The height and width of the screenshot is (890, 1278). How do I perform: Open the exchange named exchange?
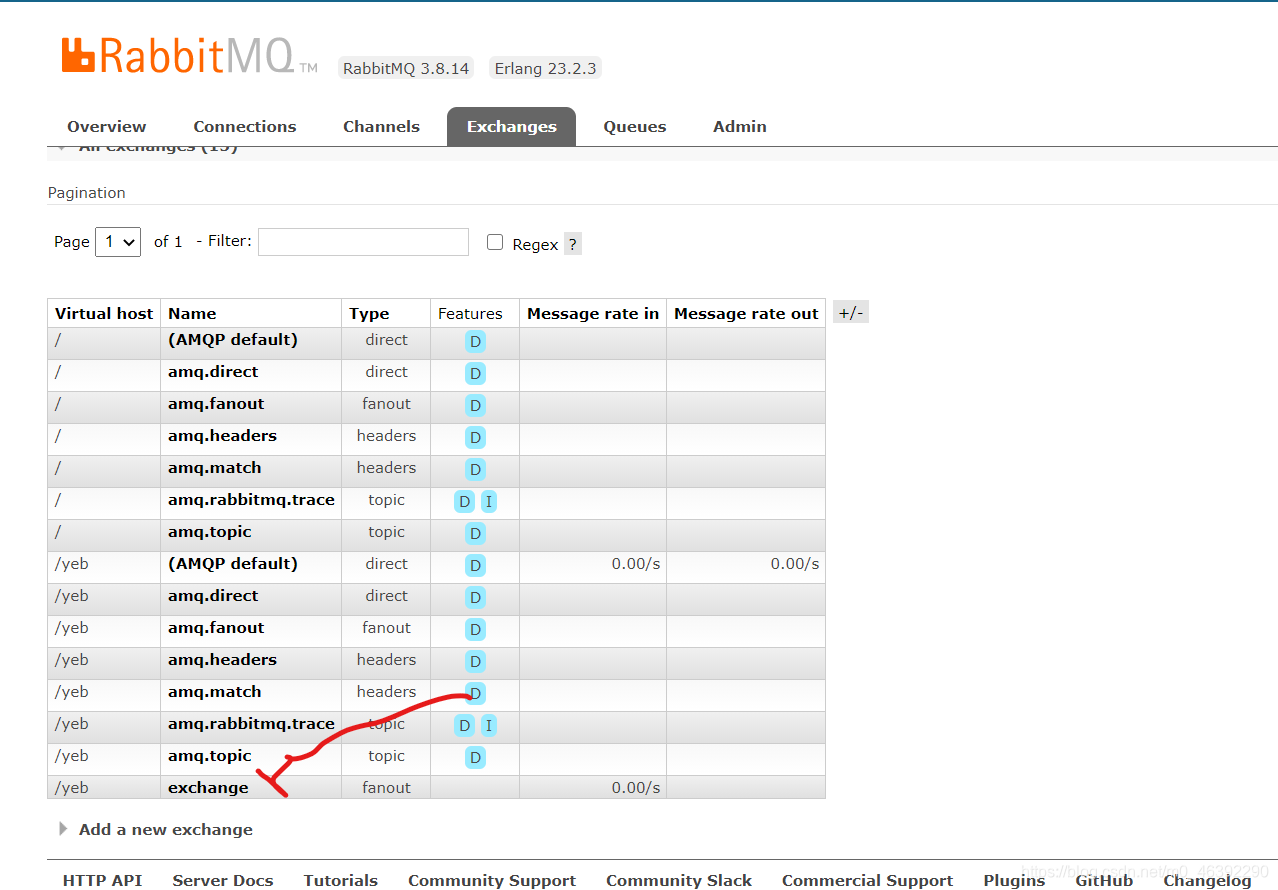coord(208,788)
